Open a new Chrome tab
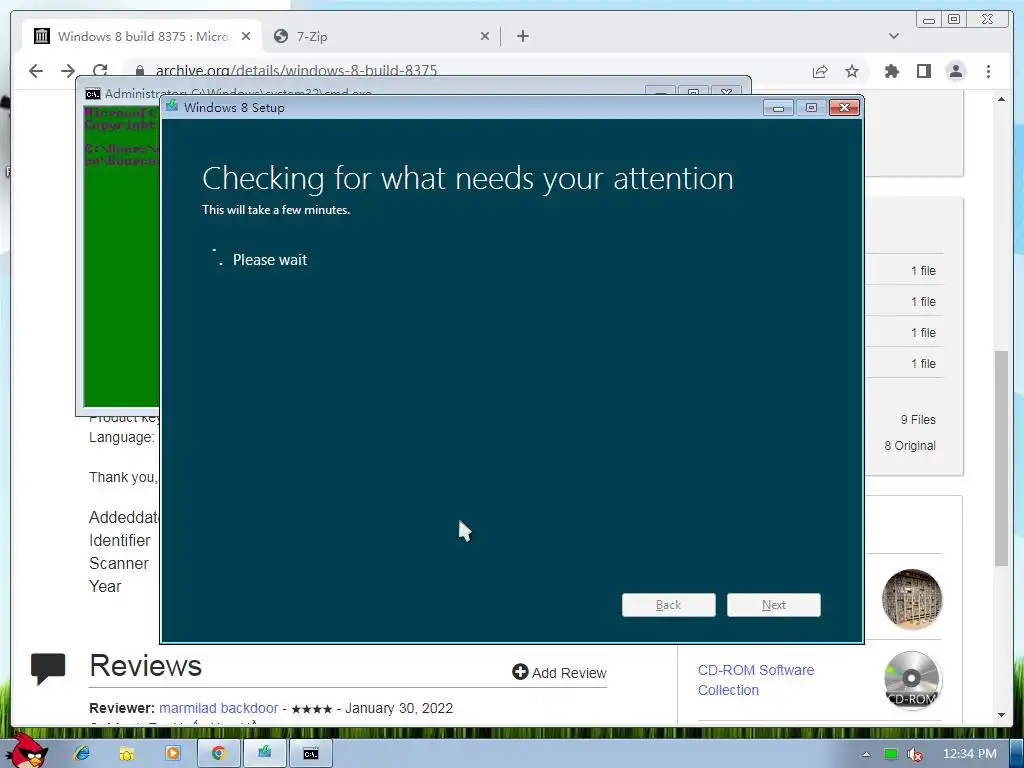This screenshot has width=1024, height=768. click(x=522, y=36)
